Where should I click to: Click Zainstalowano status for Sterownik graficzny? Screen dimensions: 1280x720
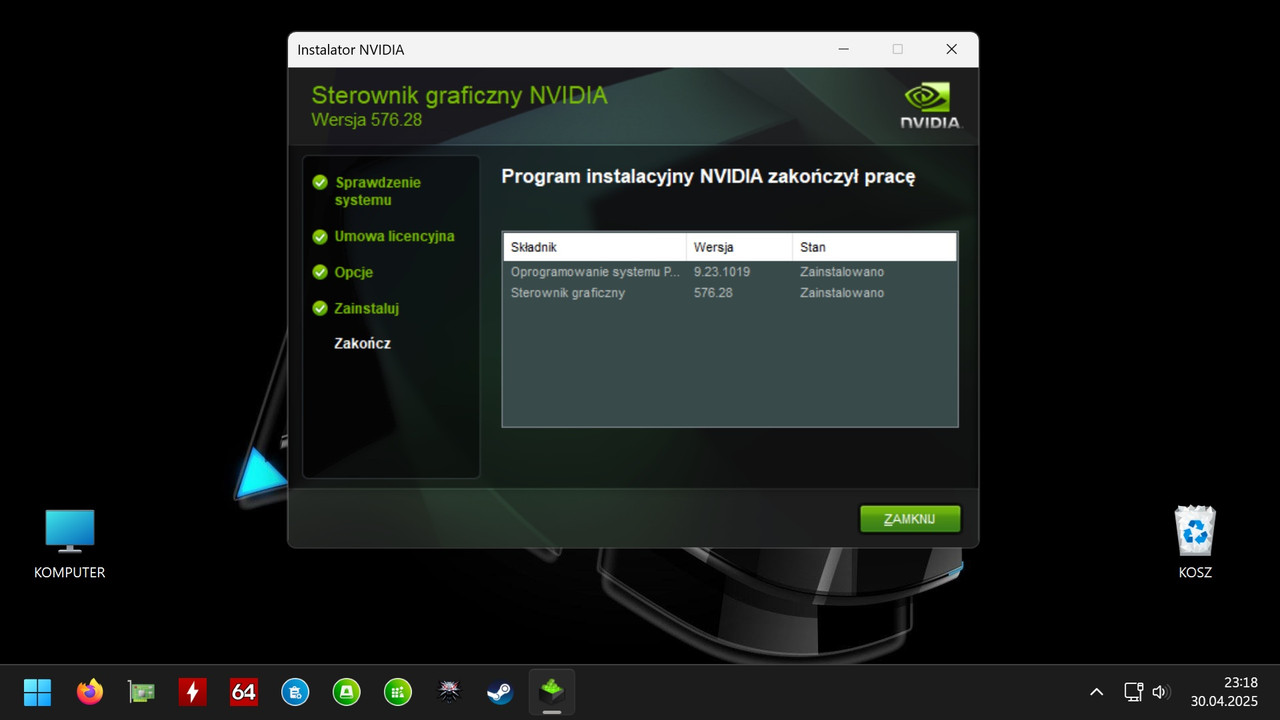pyautogui.click(x=842, y=293)
